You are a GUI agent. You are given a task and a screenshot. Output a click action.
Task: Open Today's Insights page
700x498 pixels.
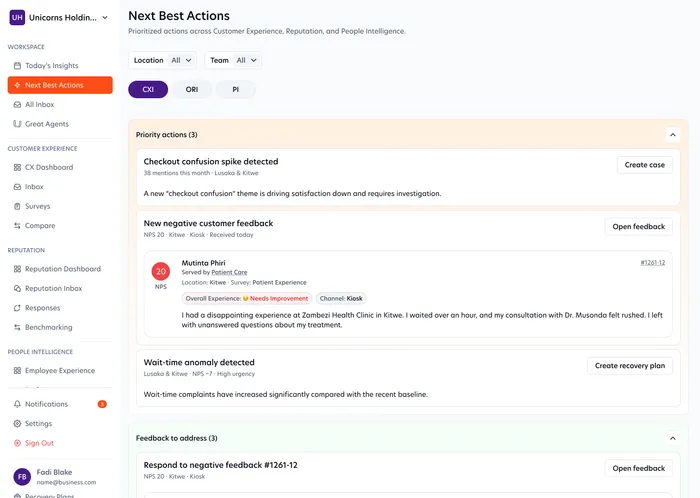pyautogui.click(x=60, y=66)
